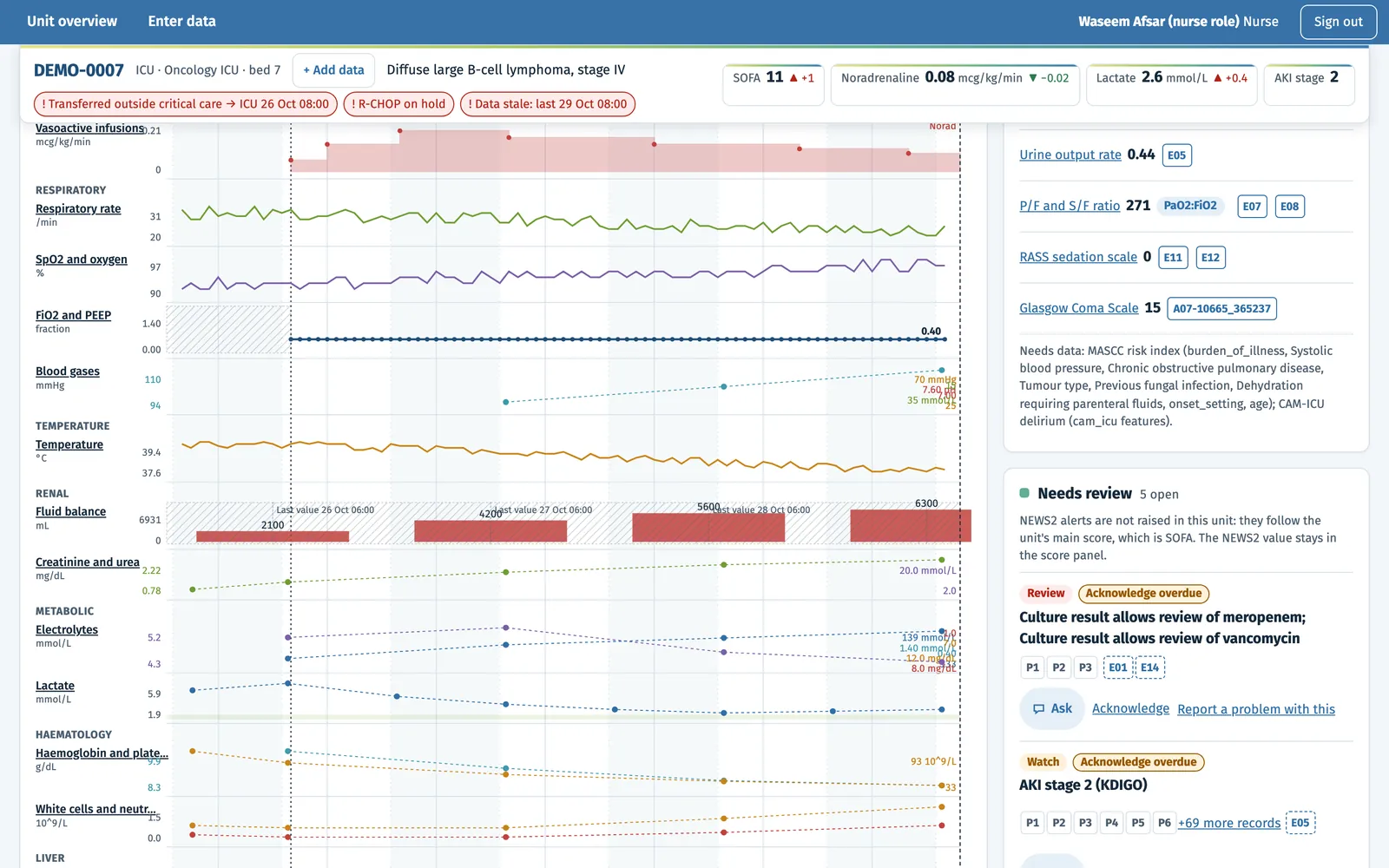Open the Unit overview page
This screenshot has width=1389, height=868.
pos(72,22)
